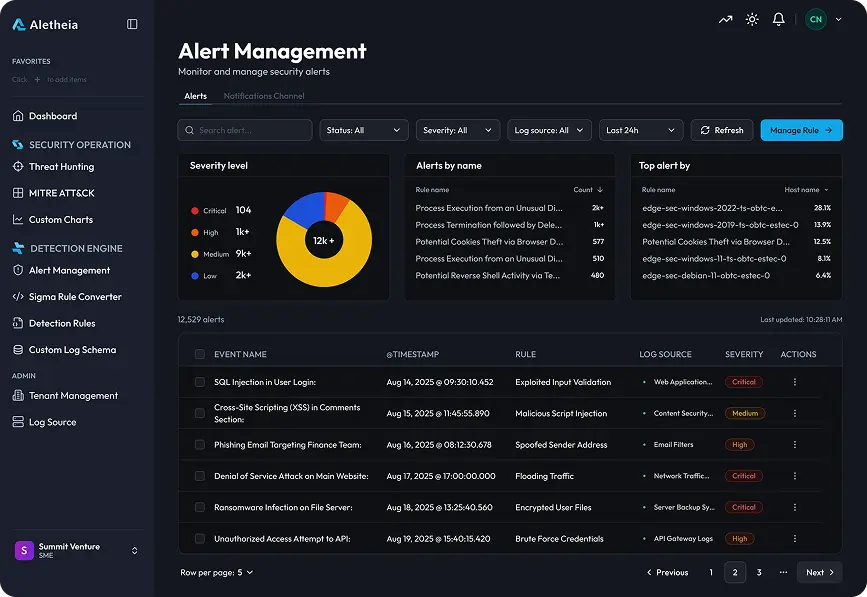The image size is (867, 597).
Task: Open the Status: All dropdown
Action: 364,130
